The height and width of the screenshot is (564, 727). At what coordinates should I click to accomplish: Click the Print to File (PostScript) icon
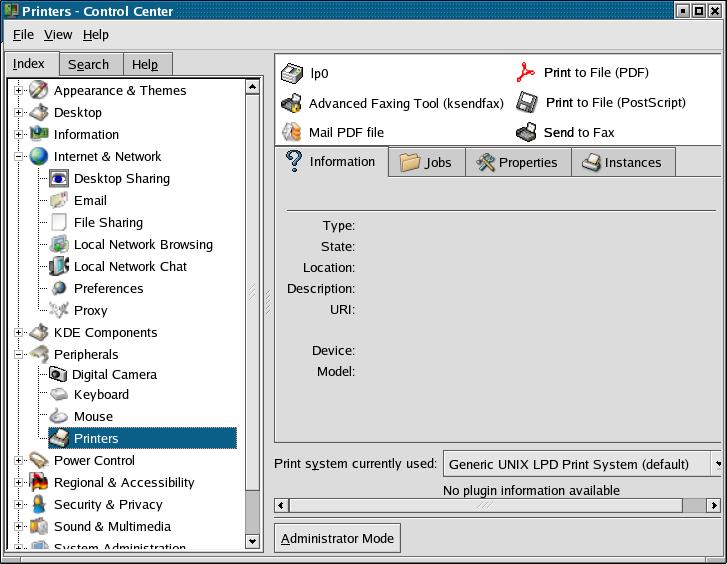tap(527, 103)
